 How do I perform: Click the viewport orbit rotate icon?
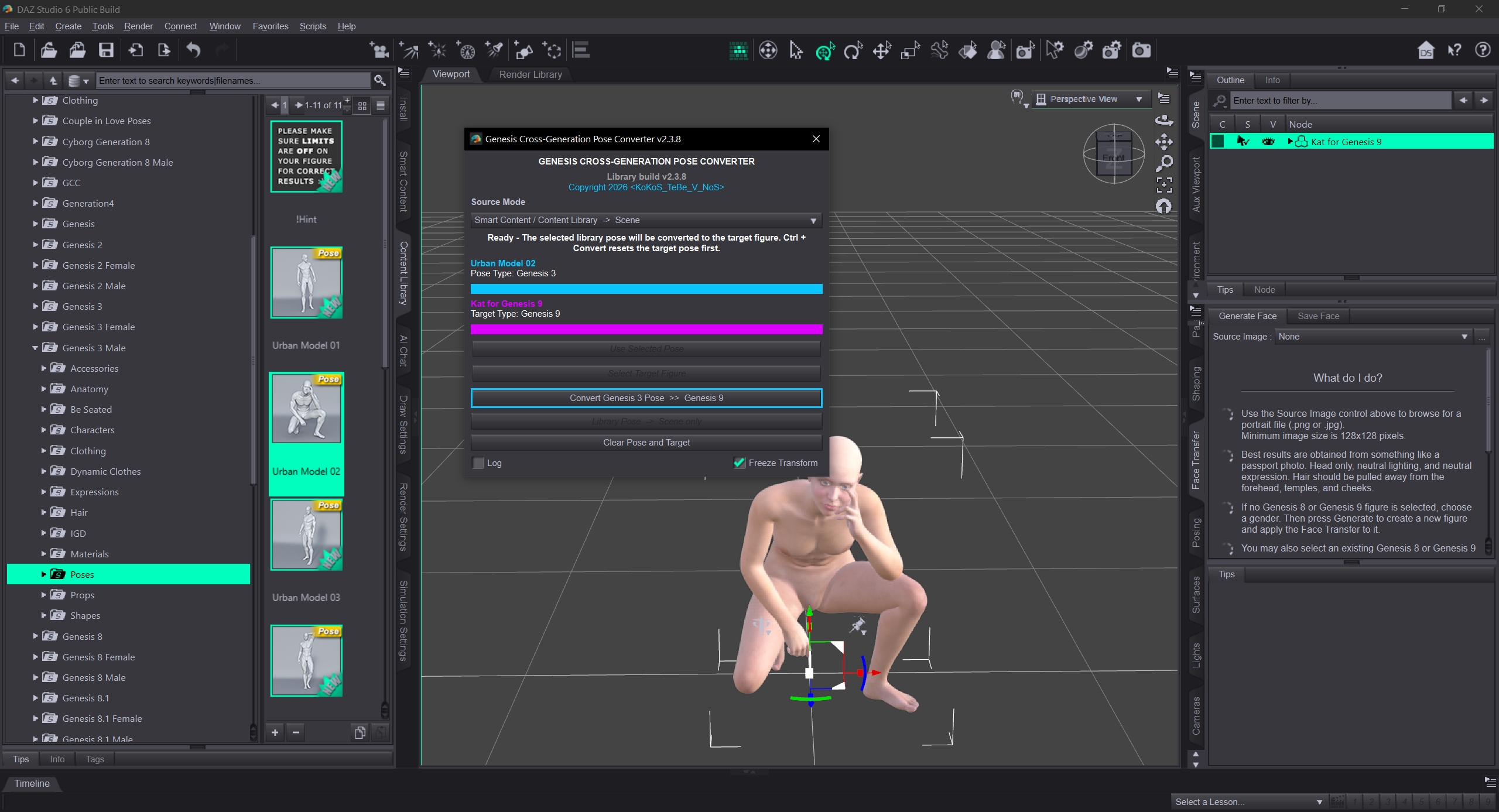1164,120
